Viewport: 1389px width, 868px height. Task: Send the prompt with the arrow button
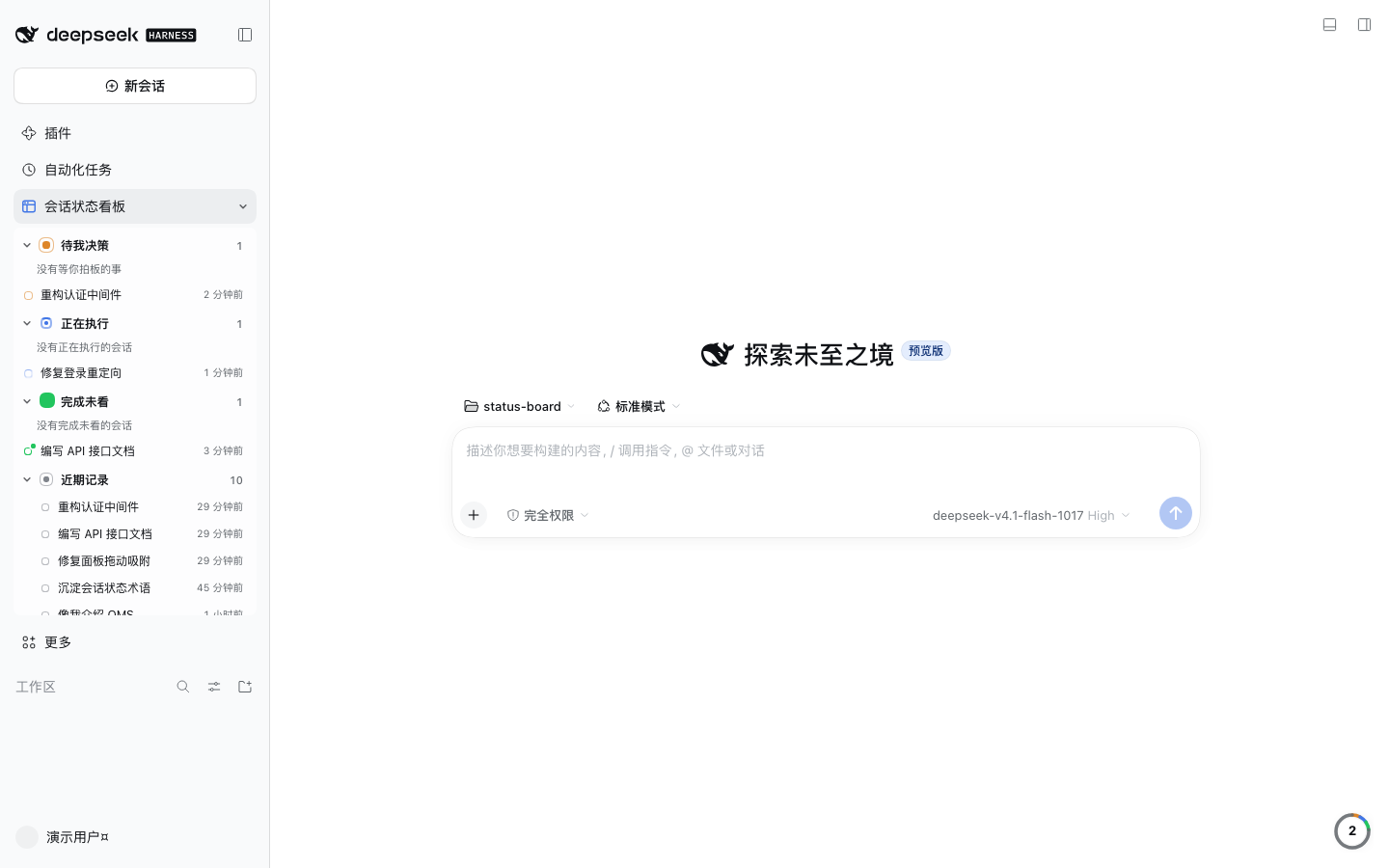pos(1176,513)
